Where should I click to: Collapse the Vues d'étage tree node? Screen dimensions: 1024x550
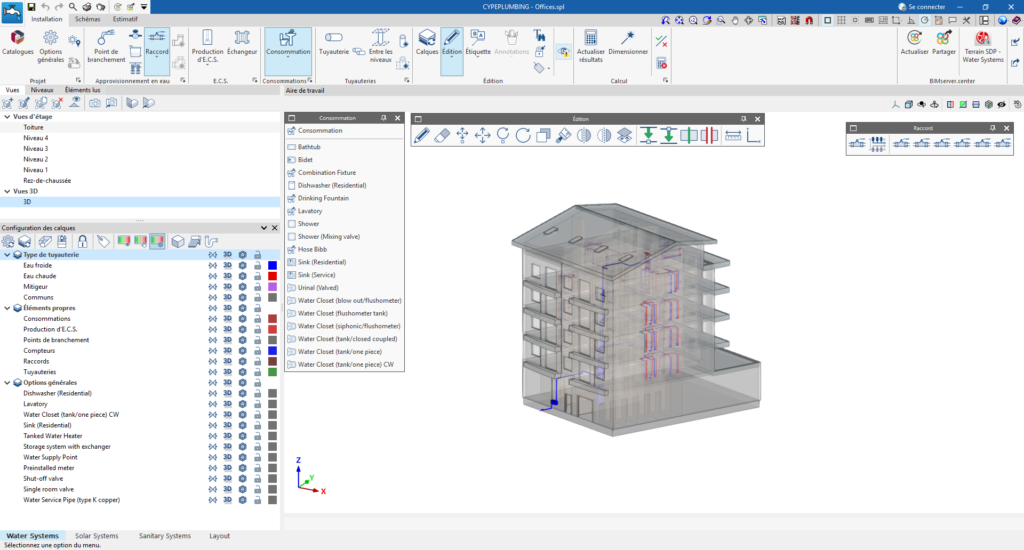click(x=7, y=117)
